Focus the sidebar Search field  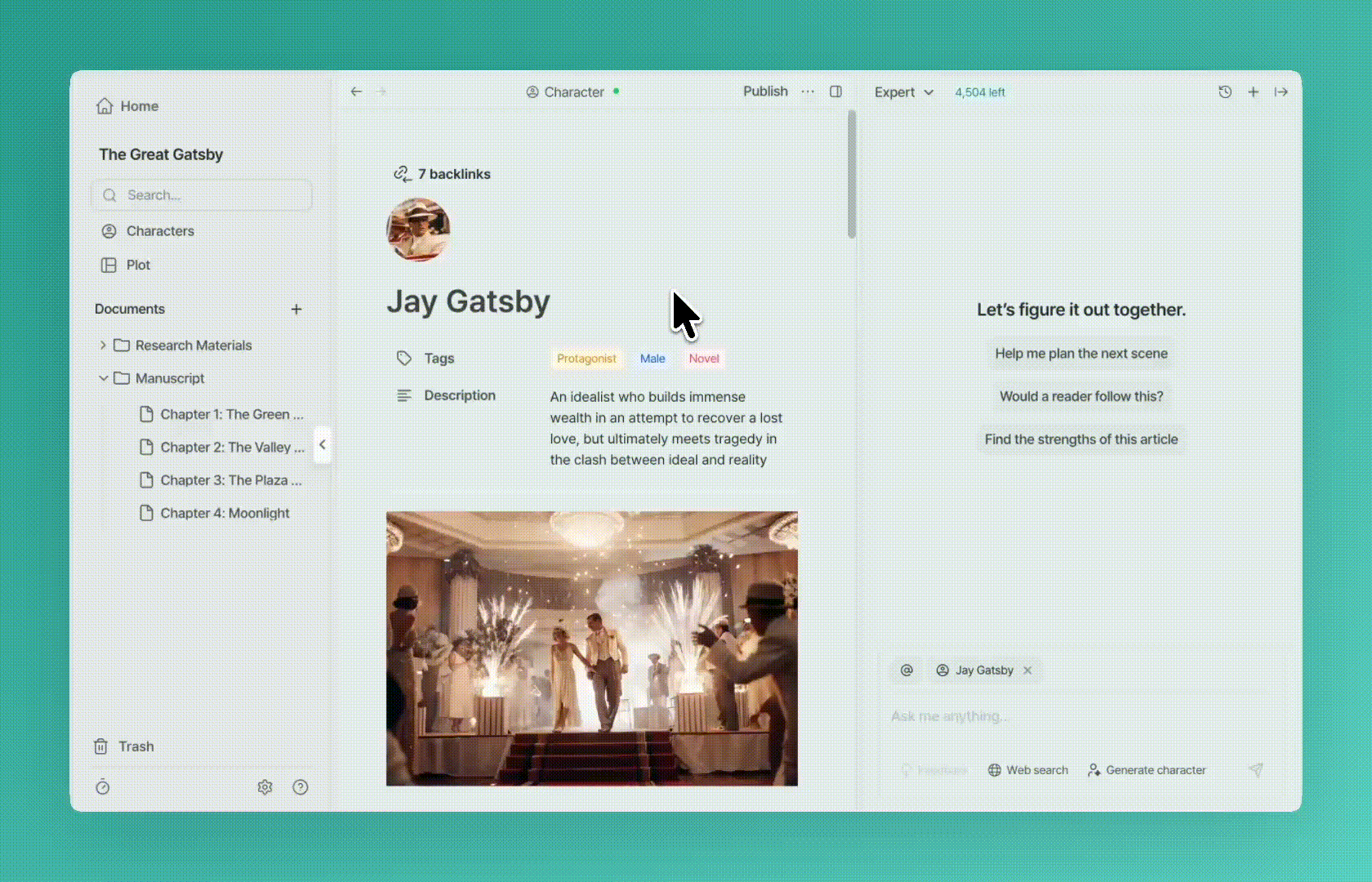[202, 195]
